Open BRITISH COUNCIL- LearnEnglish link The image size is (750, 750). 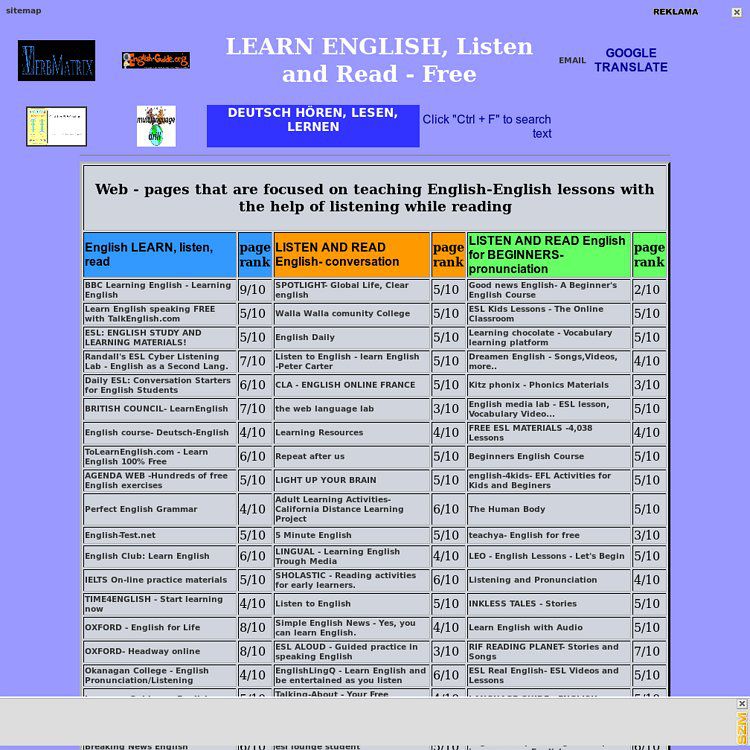pyautogui.click(x=156, y=409)
